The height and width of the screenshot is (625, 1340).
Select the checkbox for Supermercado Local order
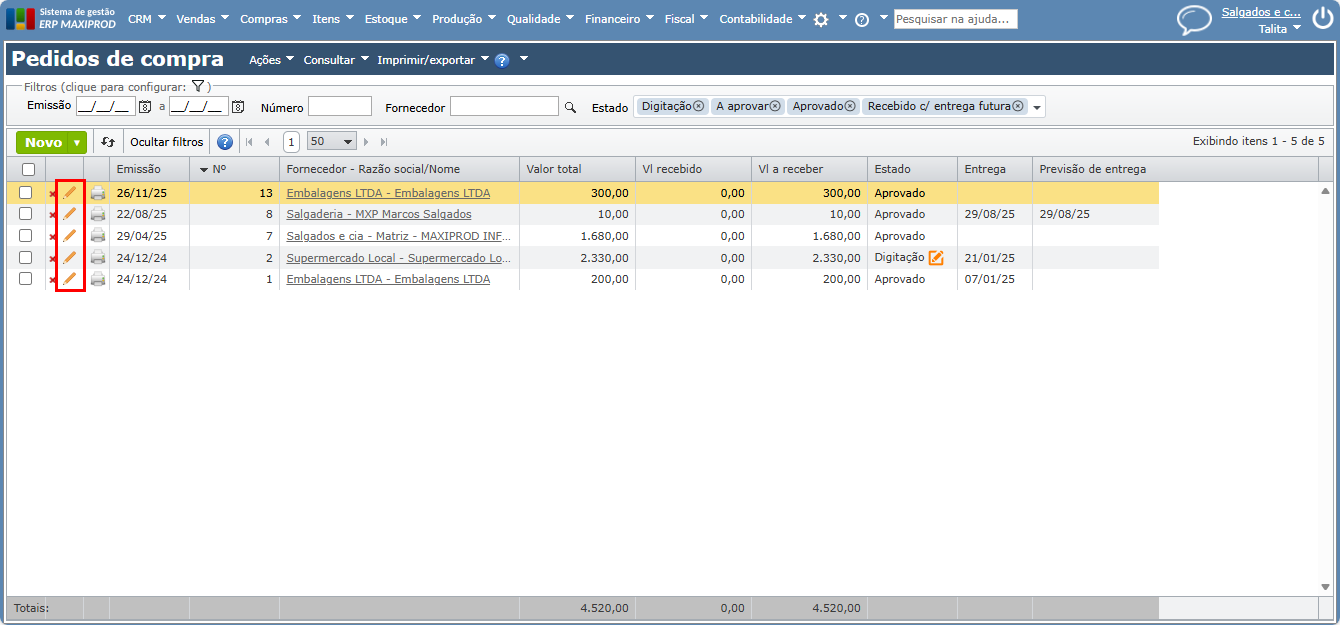26,258
